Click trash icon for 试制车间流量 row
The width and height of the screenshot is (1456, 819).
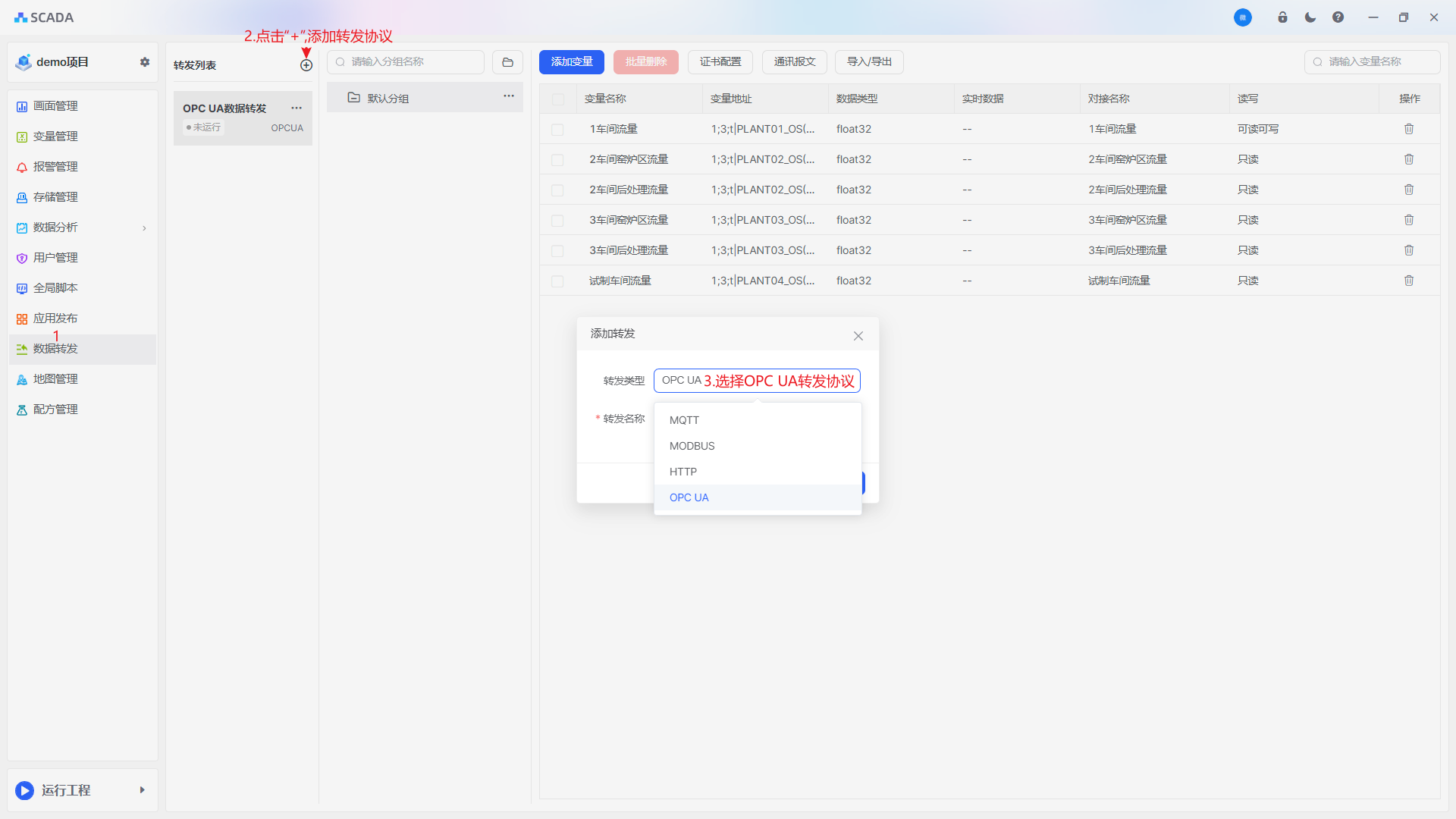pyautogui.click(x=1408, y=281)
